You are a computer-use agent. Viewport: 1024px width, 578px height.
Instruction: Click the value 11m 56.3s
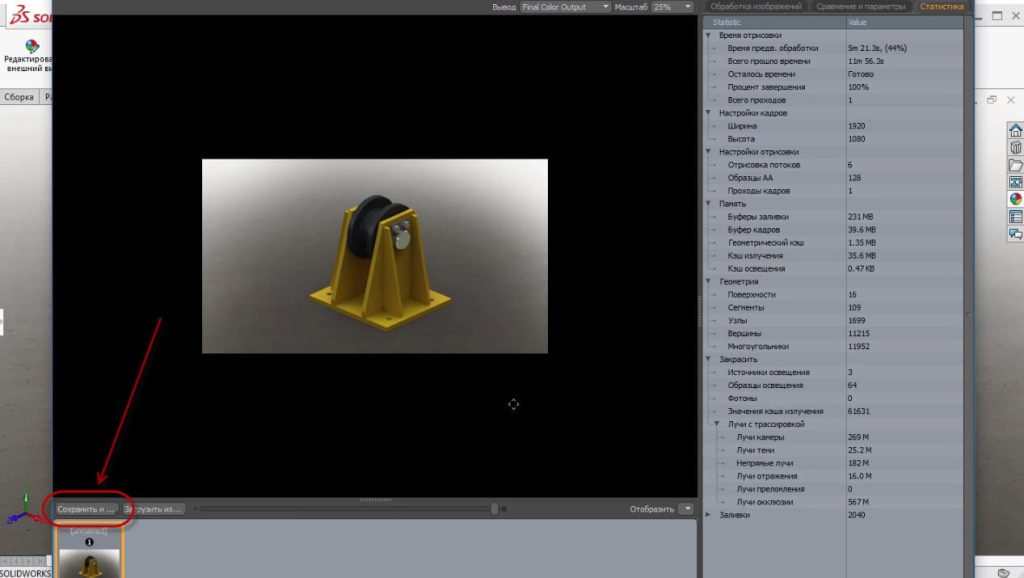(x=866, y=61)
